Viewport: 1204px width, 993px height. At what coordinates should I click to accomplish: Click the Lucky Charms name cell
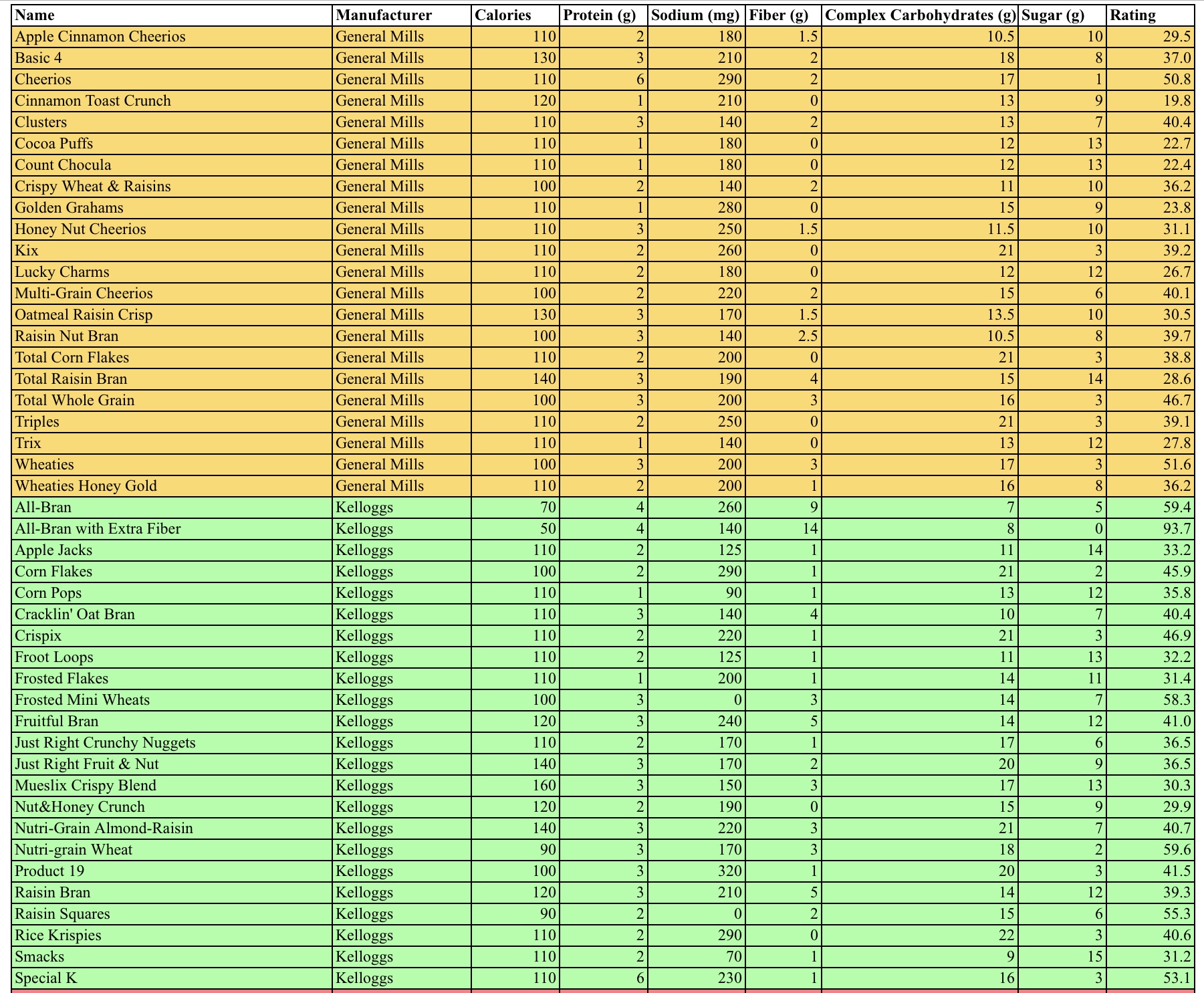click(172, 272)
